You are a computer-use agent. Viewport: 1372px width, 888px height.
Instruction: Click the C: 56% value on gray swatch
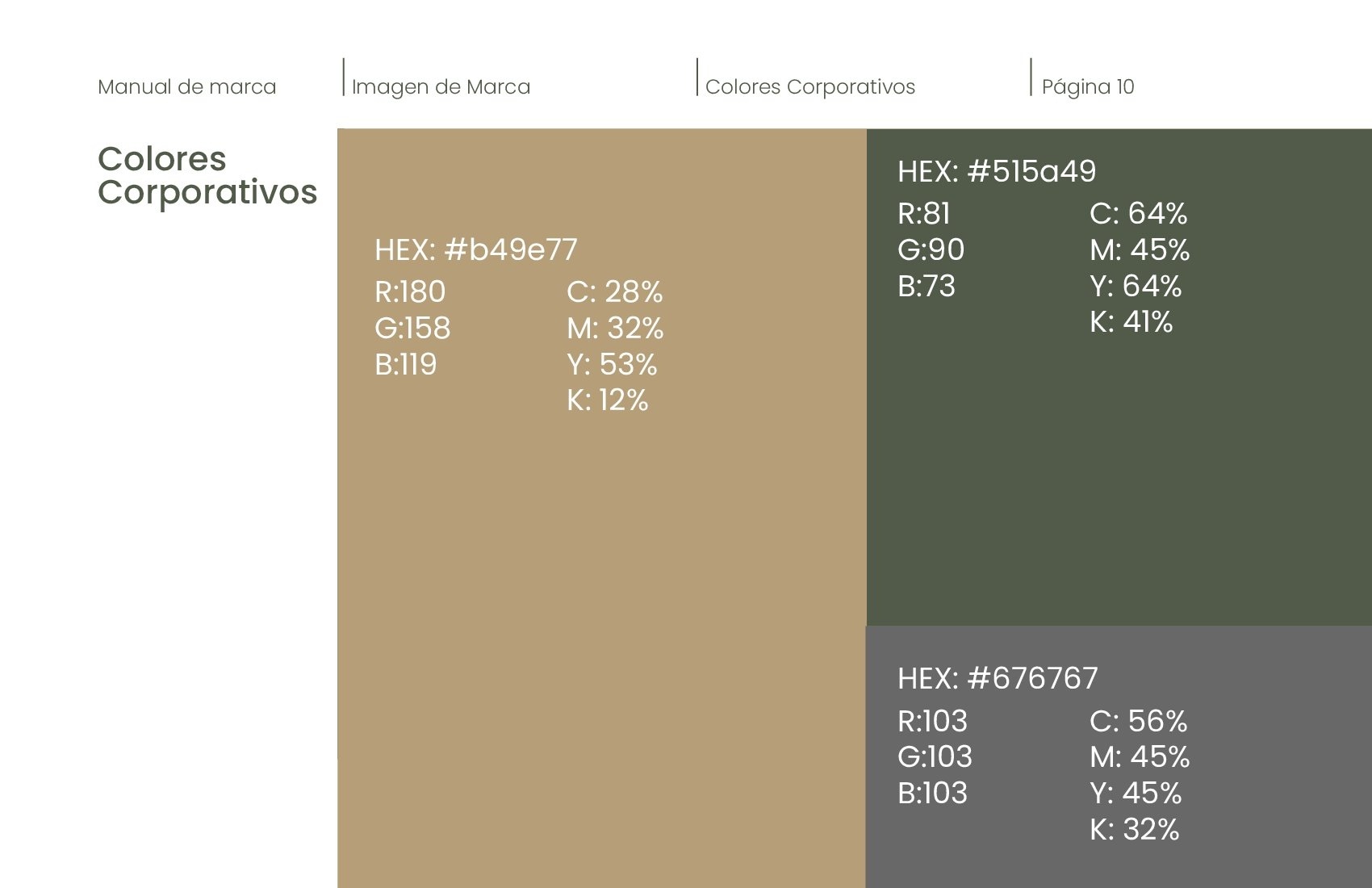(x=1138, y=721)
